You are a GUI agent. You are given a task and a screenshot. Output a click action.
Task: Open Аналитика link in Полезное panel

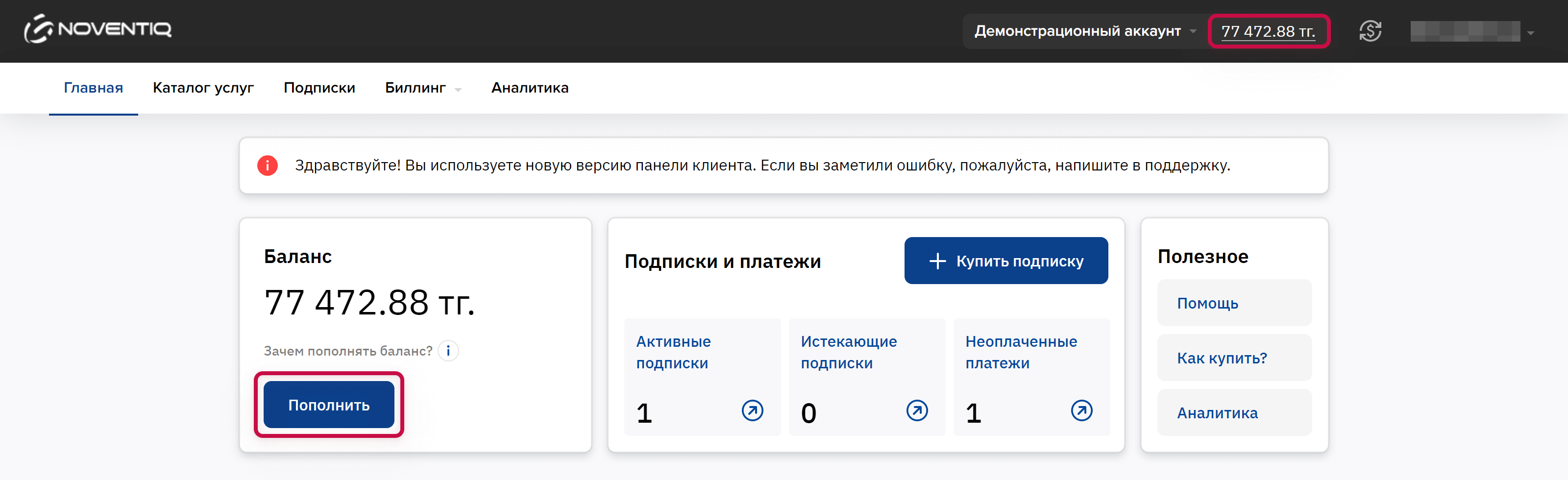coord(1234,412)
